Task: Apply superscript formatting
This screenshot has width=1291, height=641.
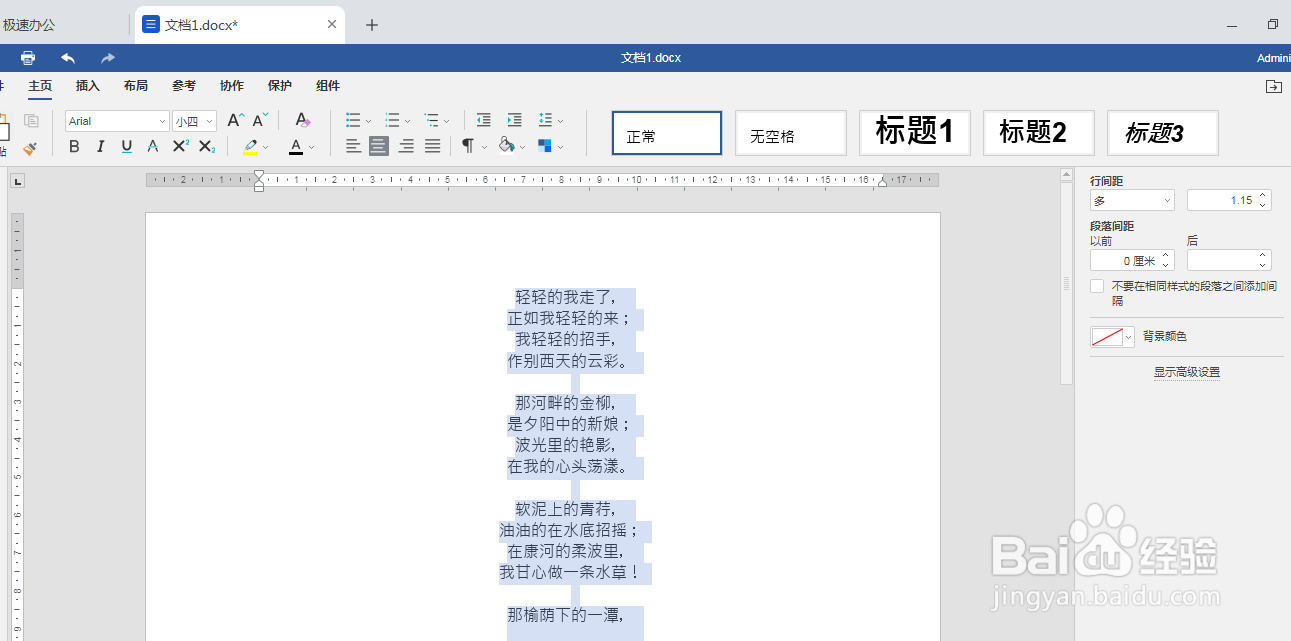Action: [x=180, y=147]
